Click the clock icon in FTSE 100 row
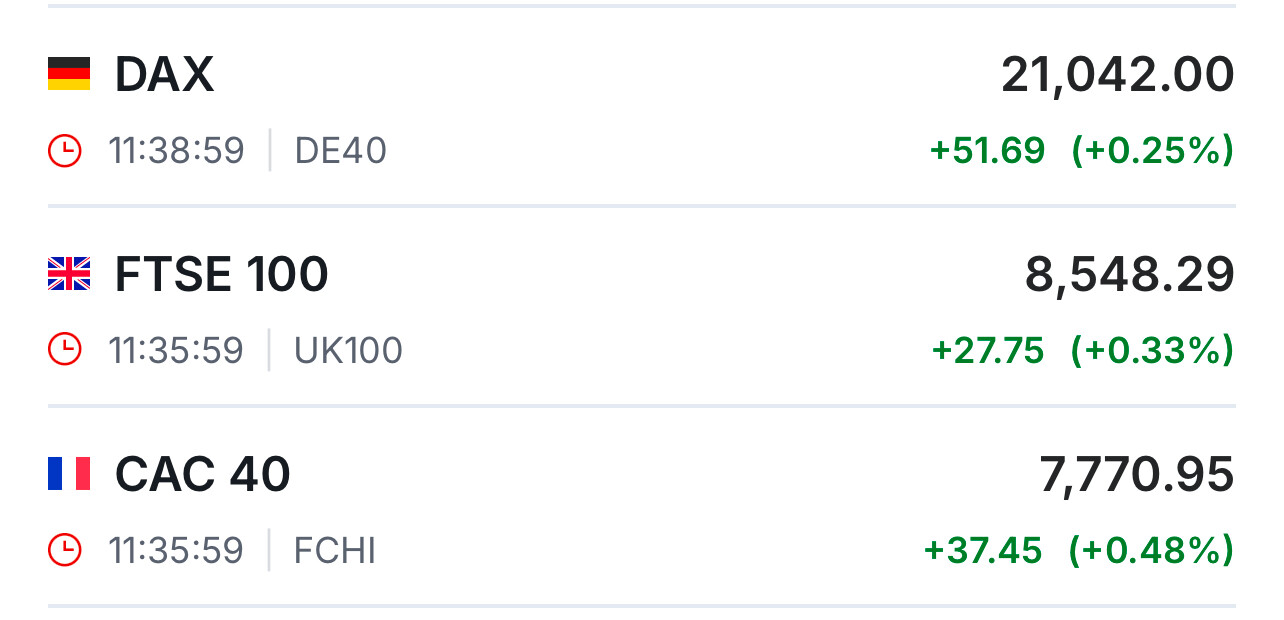 [65, 350]
